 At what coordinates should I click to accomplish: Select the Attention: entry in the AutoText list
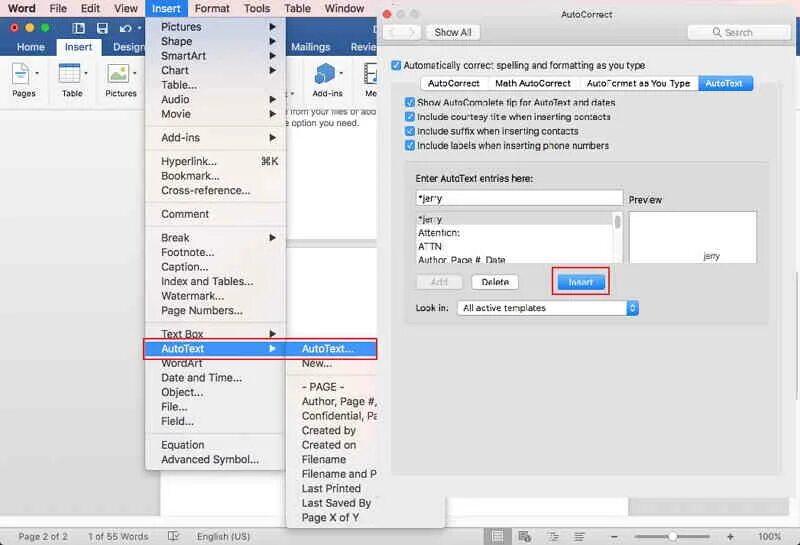[514, 233]
